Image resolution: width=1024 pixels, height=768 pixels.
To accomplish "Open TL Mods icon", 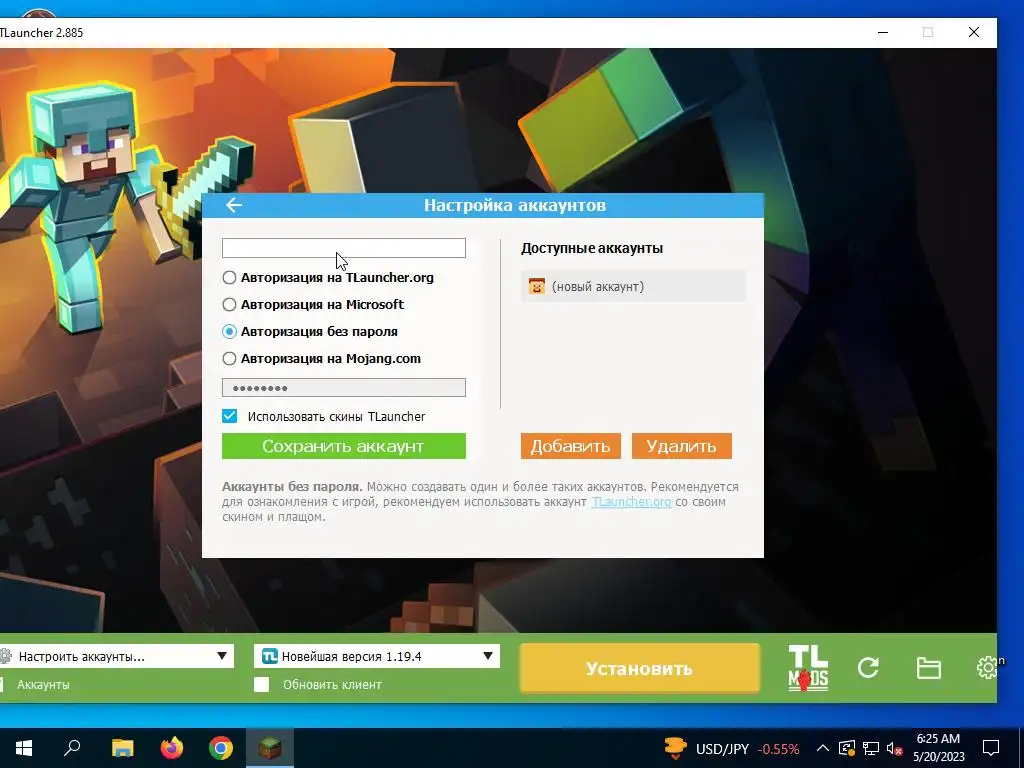I will pyautogui.click(x=808, y=668).
